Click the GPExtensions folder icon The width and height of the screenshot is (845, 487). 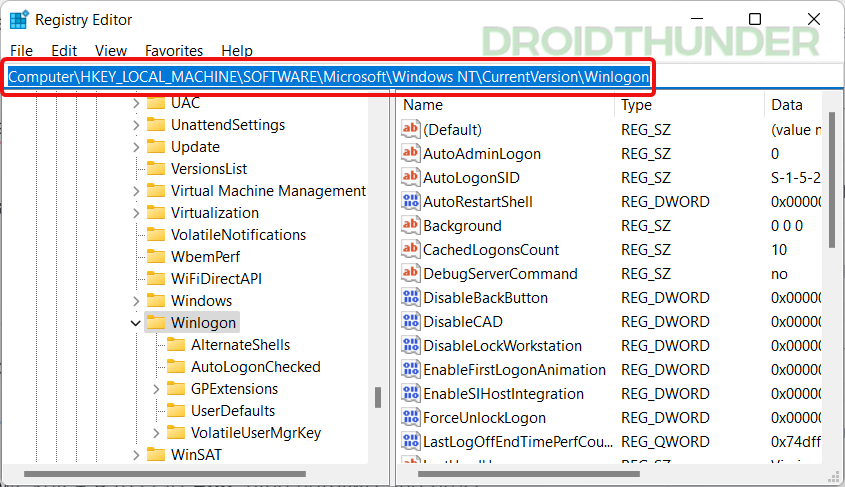click(x=176, y=389)
